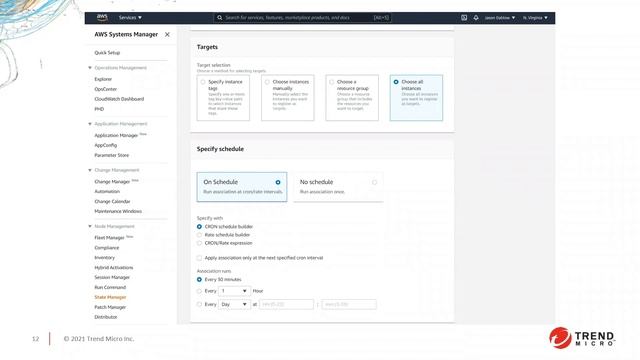Select the Every N Hour radio
Viewport: 640px width, 360px height.
[199, 291]
